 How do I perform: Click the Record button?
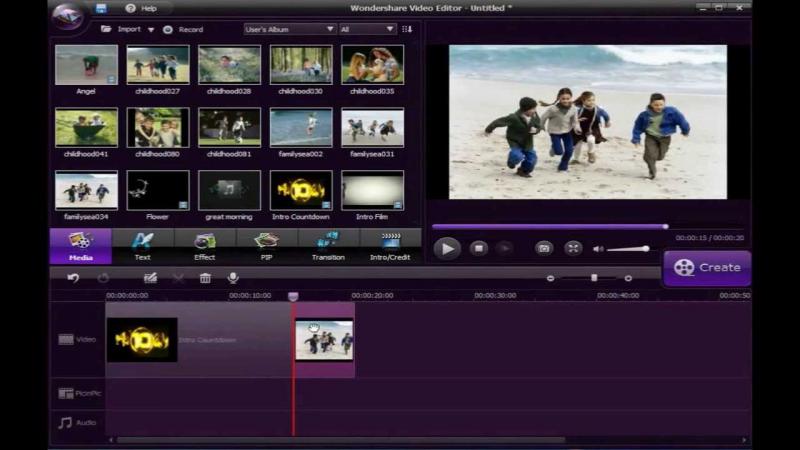(x=183, y=30)
